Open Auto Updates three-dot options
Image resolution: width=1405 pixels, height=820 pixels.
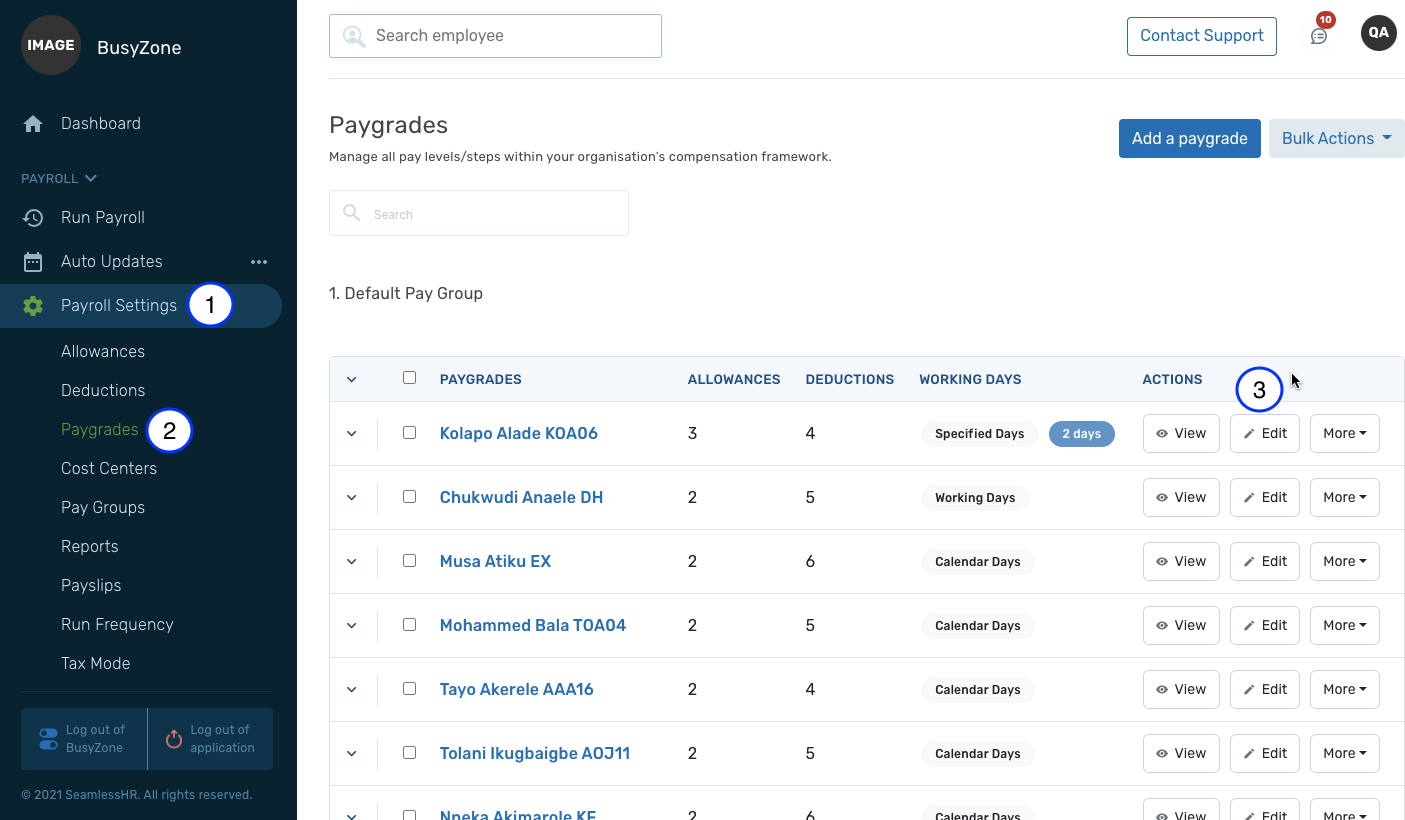click(259, 262)
